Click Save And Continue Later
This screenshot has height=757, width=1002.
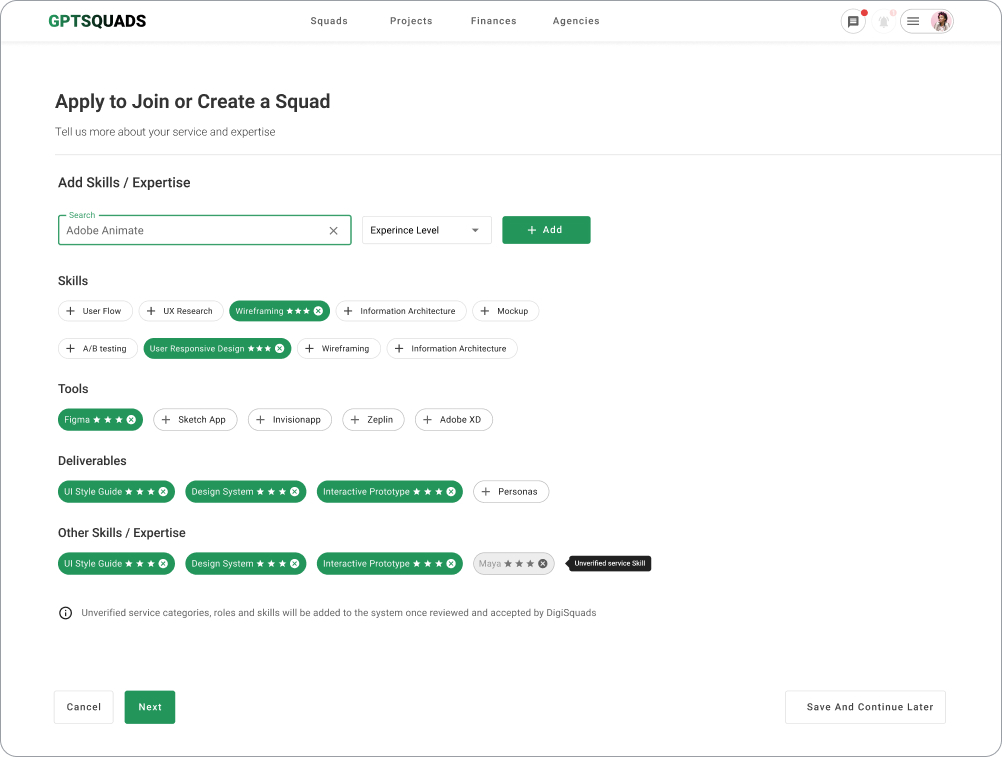tap(865, 707)
